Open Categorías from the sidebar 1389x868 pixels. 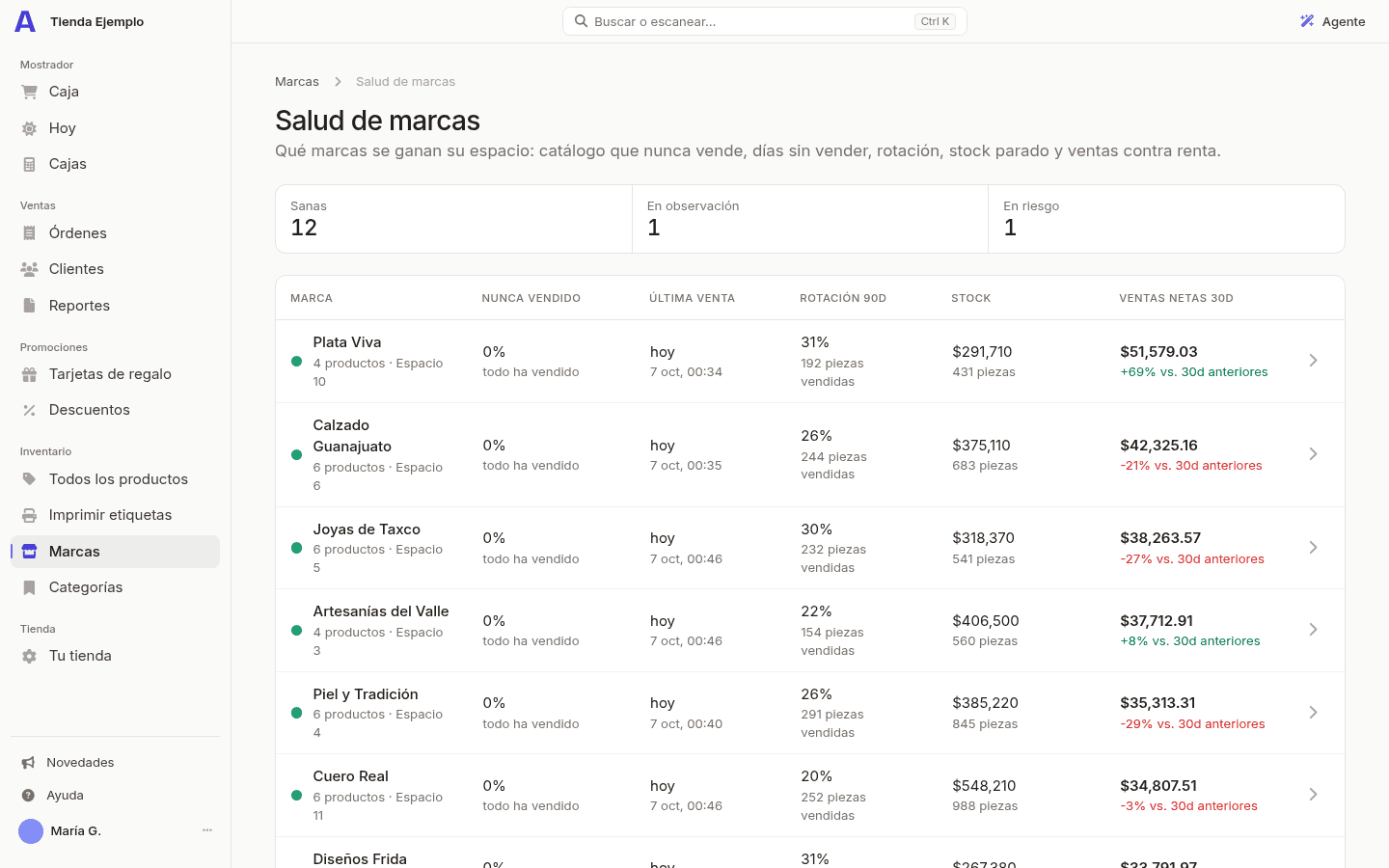click(x=115, y=587)
